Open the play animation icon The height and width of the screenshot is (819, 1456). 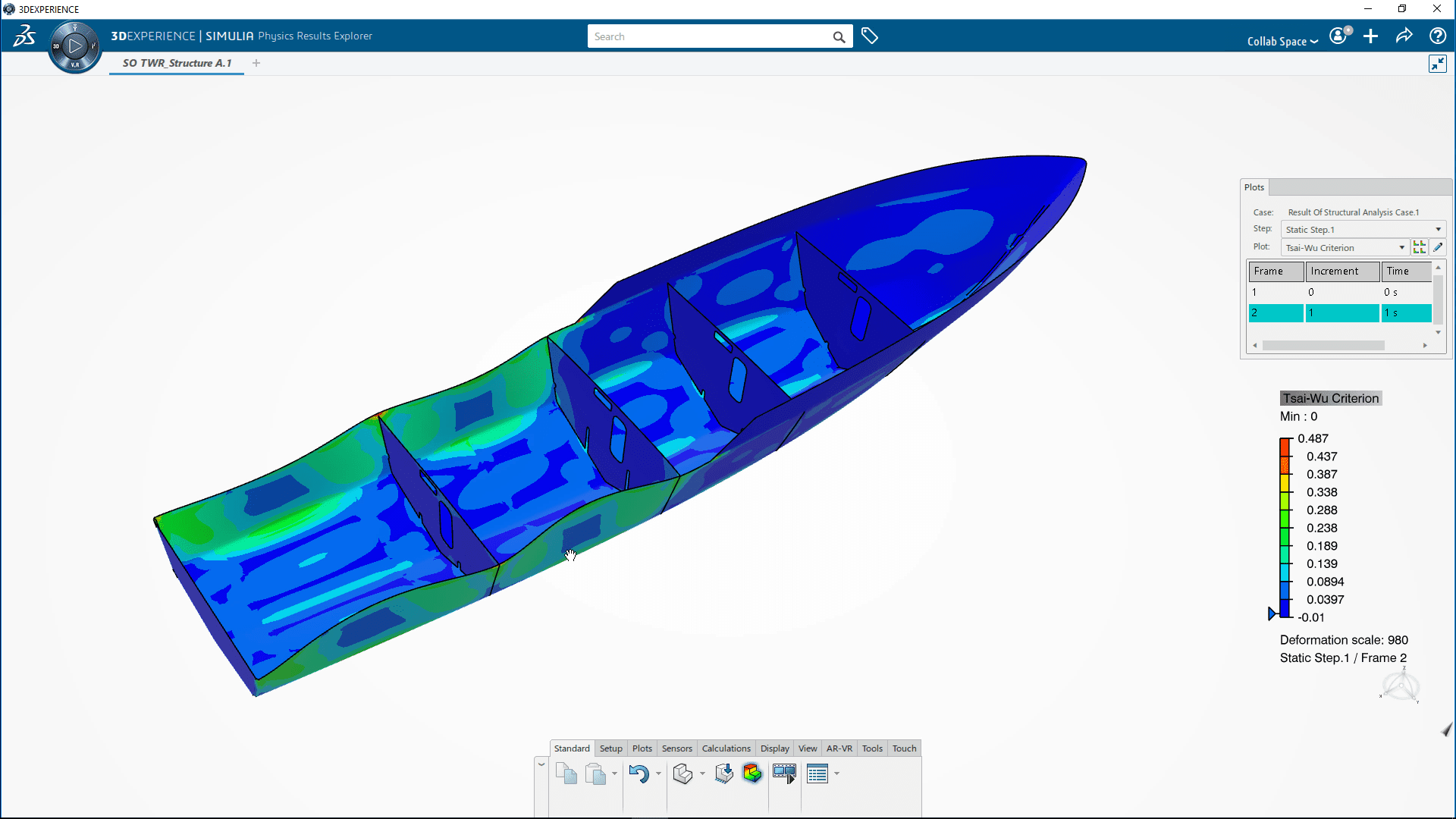tap(784, 773)
